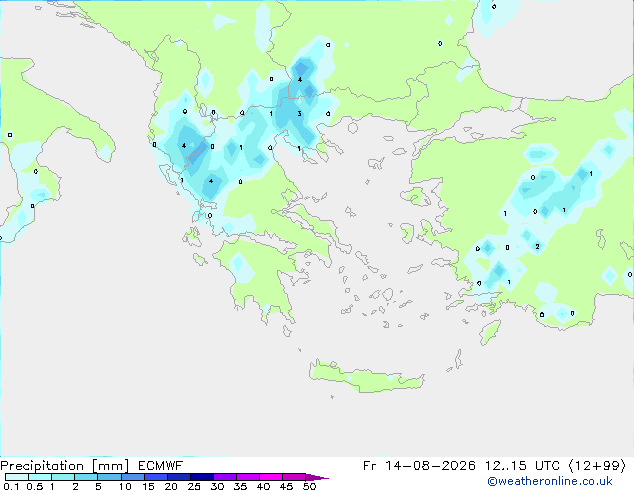Select the 20–25 mm dark blue swatch

coord(179,477)
